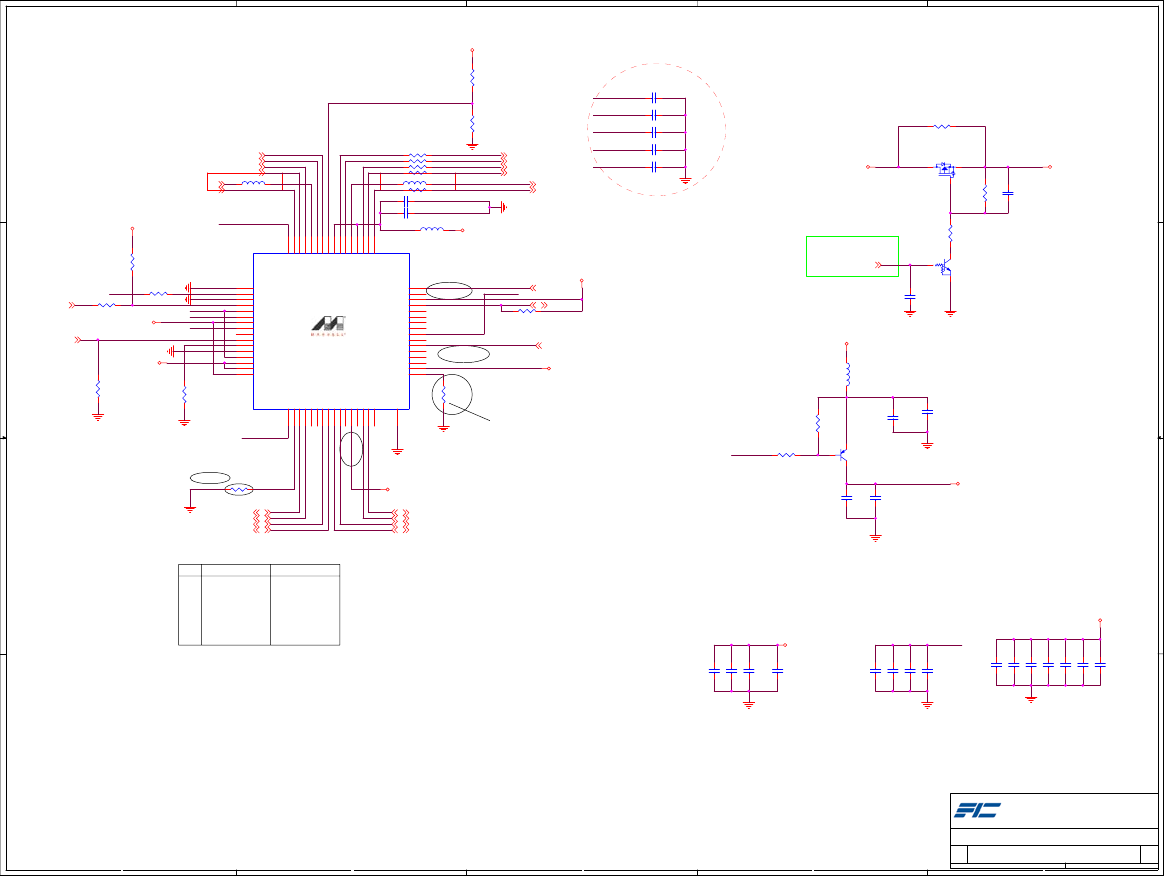Click the lower wide ellipse right of the chip

click(x=463, y=354)
